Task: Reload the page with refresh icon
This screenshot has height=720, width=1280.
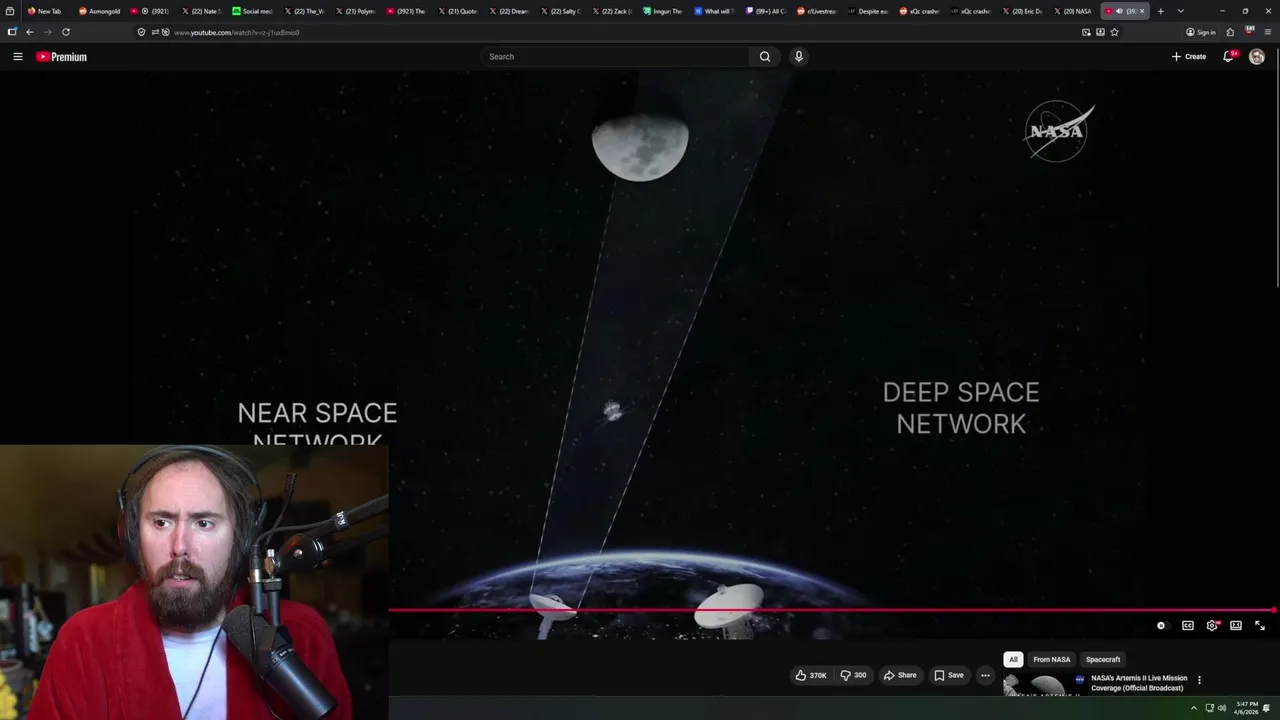Action: click(66, 32)
